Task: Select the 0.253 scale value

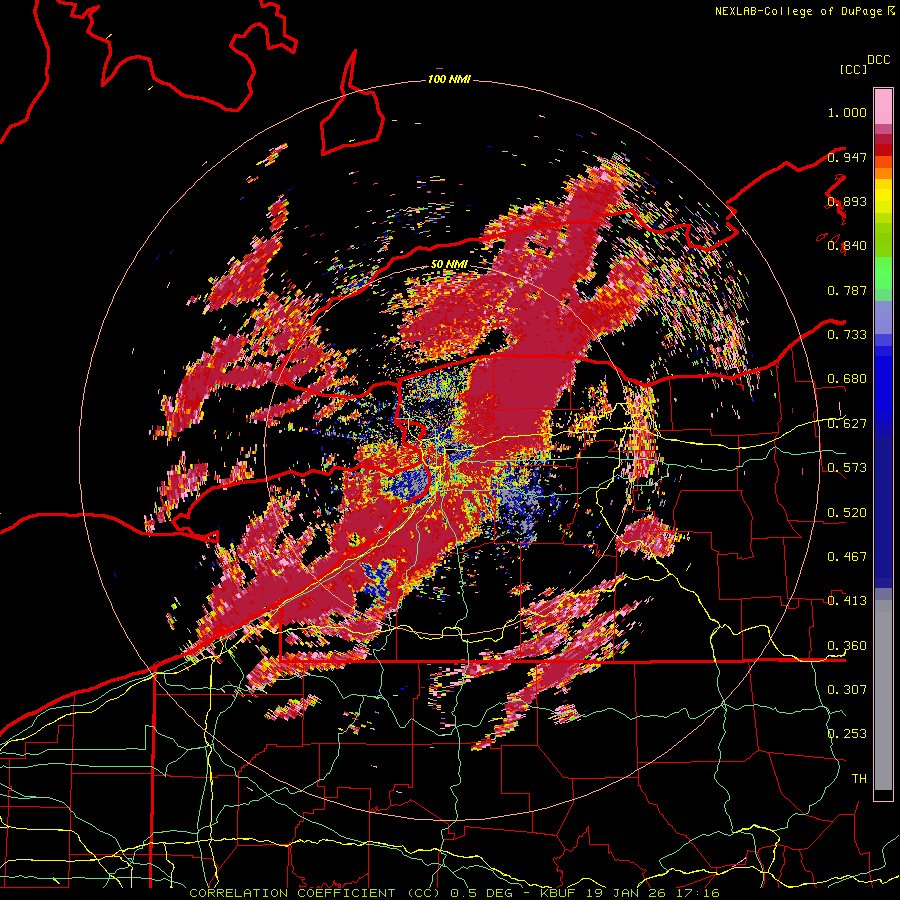Action: [847, 734]
